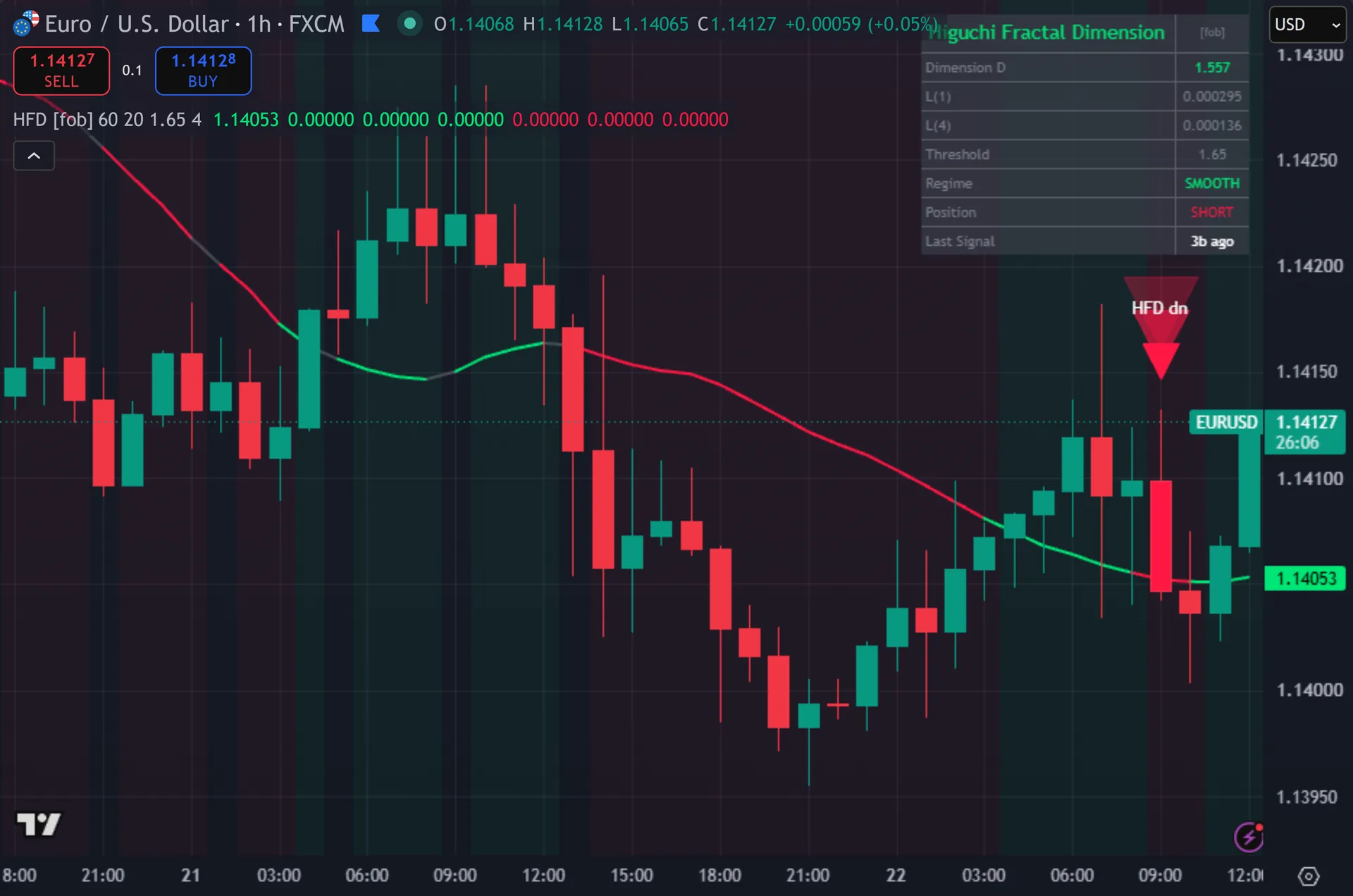Viewport: 1353px width, 896px height.
Task: Open the USD currency dropdown
Action: tap(1307, 25)
